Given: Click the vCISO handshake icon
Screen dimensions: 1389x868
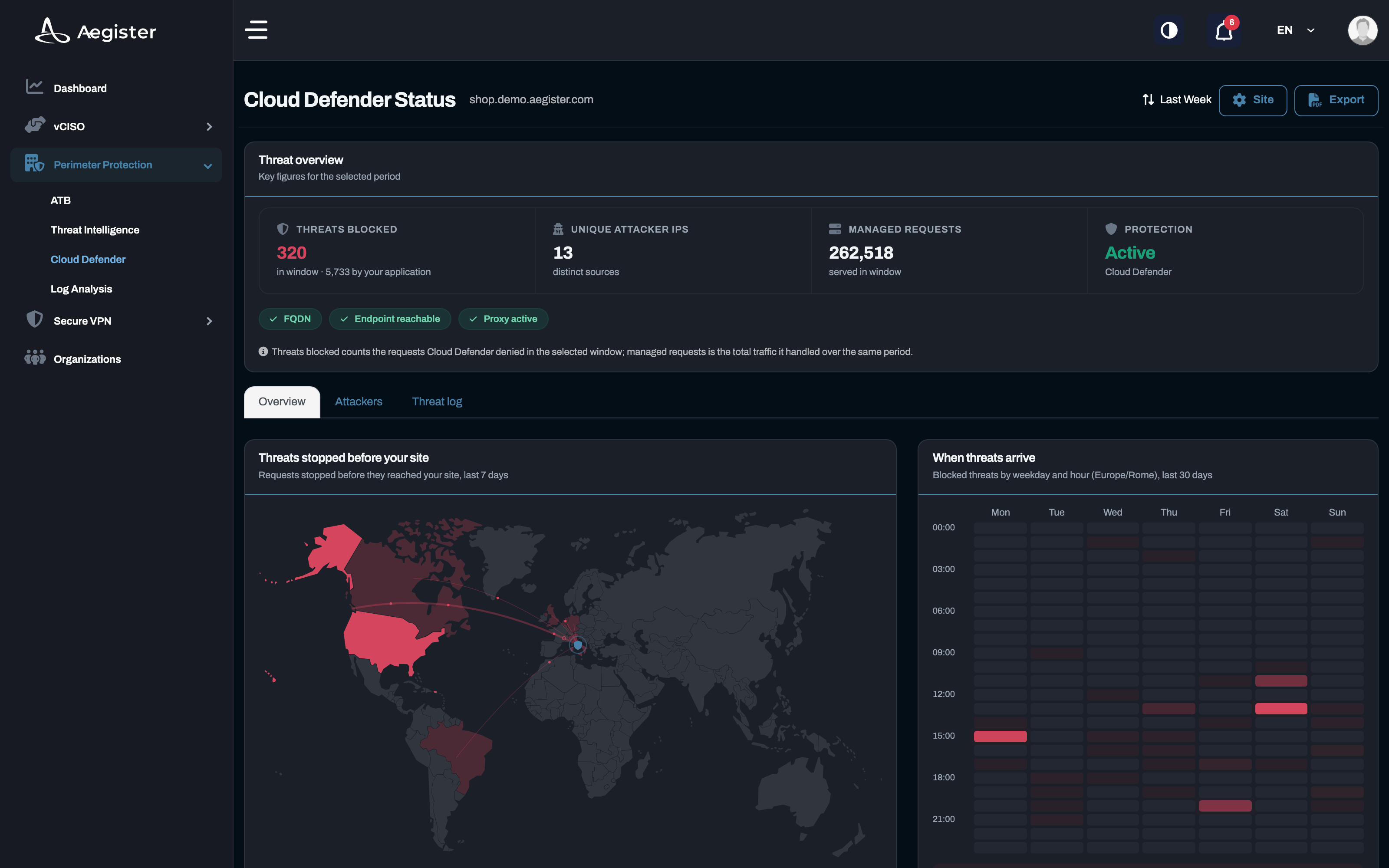Looking at the screenshot, I should tap(35, 125).
